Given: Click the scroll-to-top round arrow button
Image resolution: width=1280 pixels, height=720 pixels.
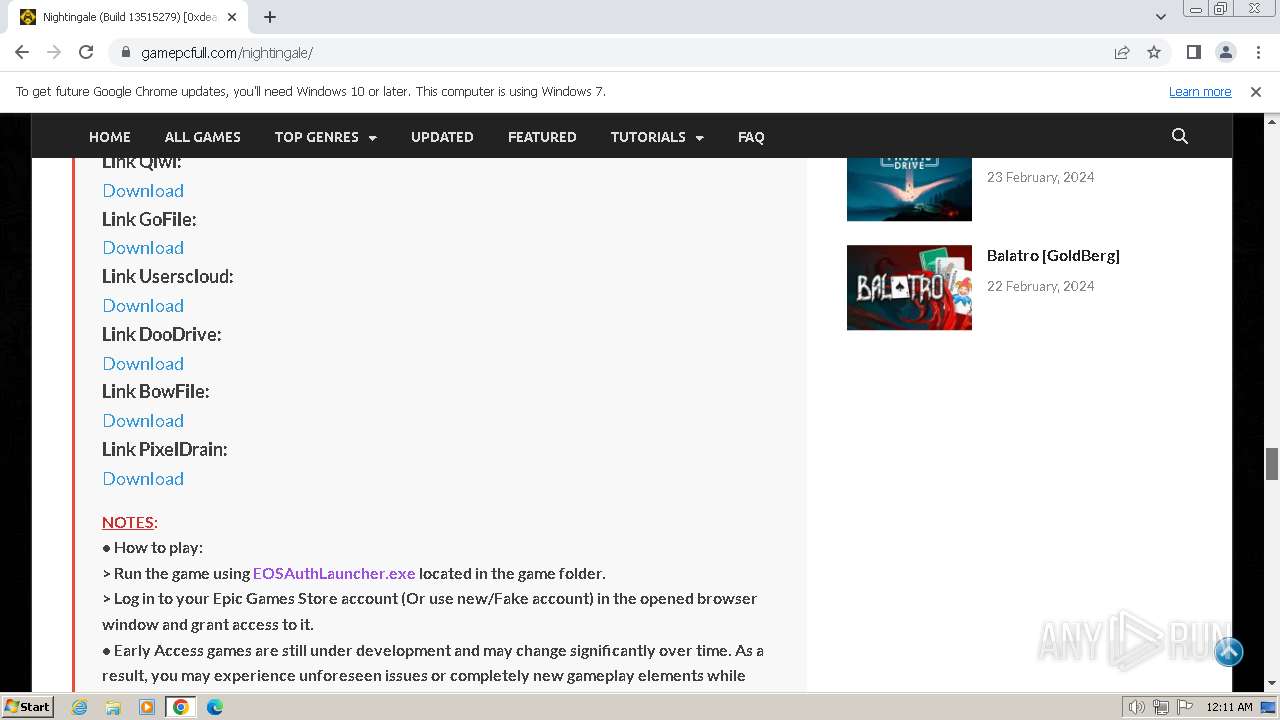Looking at the screenshot, I should click(x=1229, y=652).
